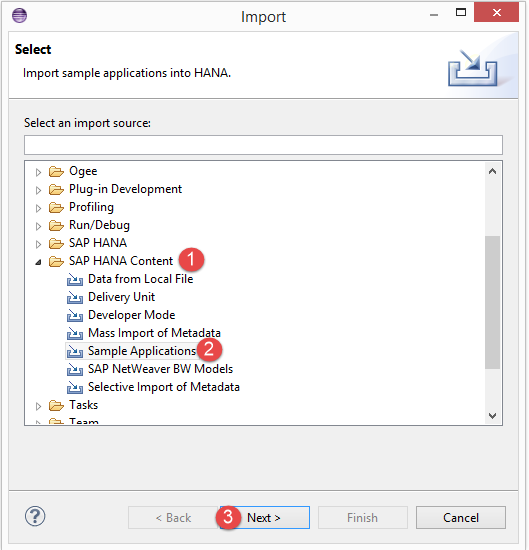Click the Mass Import of Metadata icon
The width and height of the screenshot is (529, 550).
click(75, 333)
